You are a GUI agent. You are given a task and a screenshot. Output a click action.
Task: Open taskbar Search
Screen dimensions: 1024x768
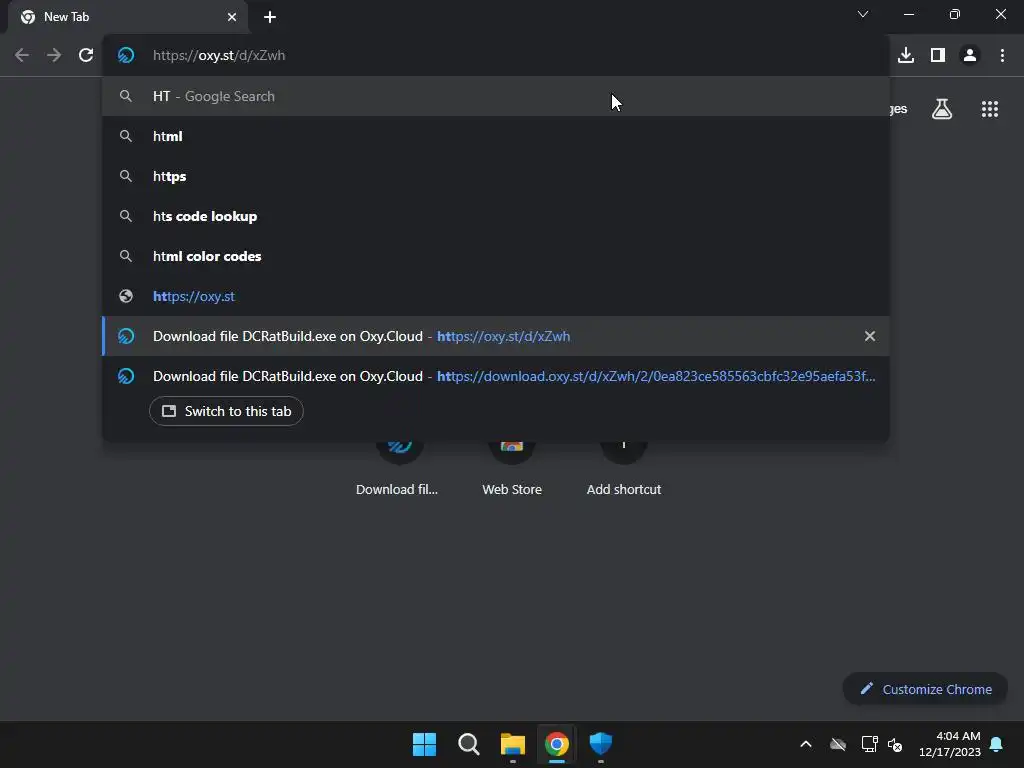468,744
